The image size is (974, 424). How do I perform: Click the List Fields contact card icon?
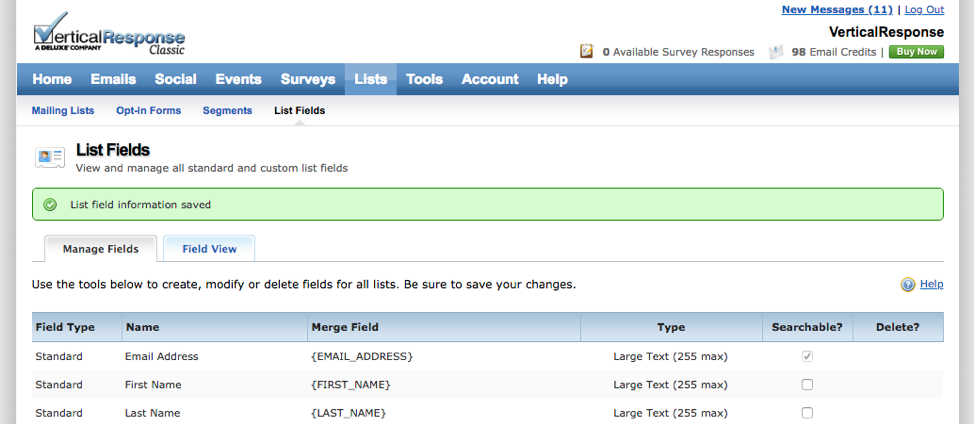tap(50, 156)
